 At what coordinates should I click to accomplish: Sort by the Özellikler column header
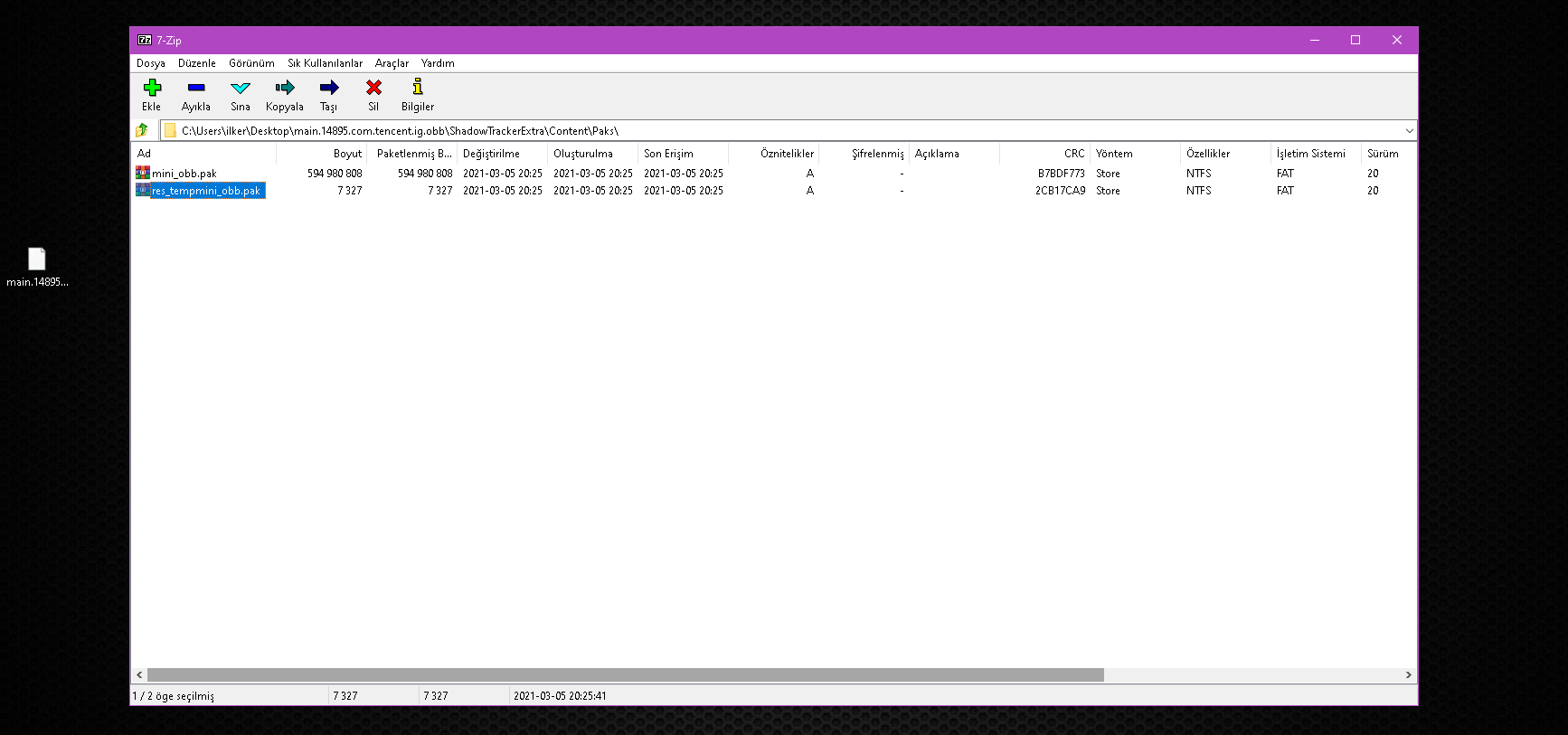click(1226, 154)
